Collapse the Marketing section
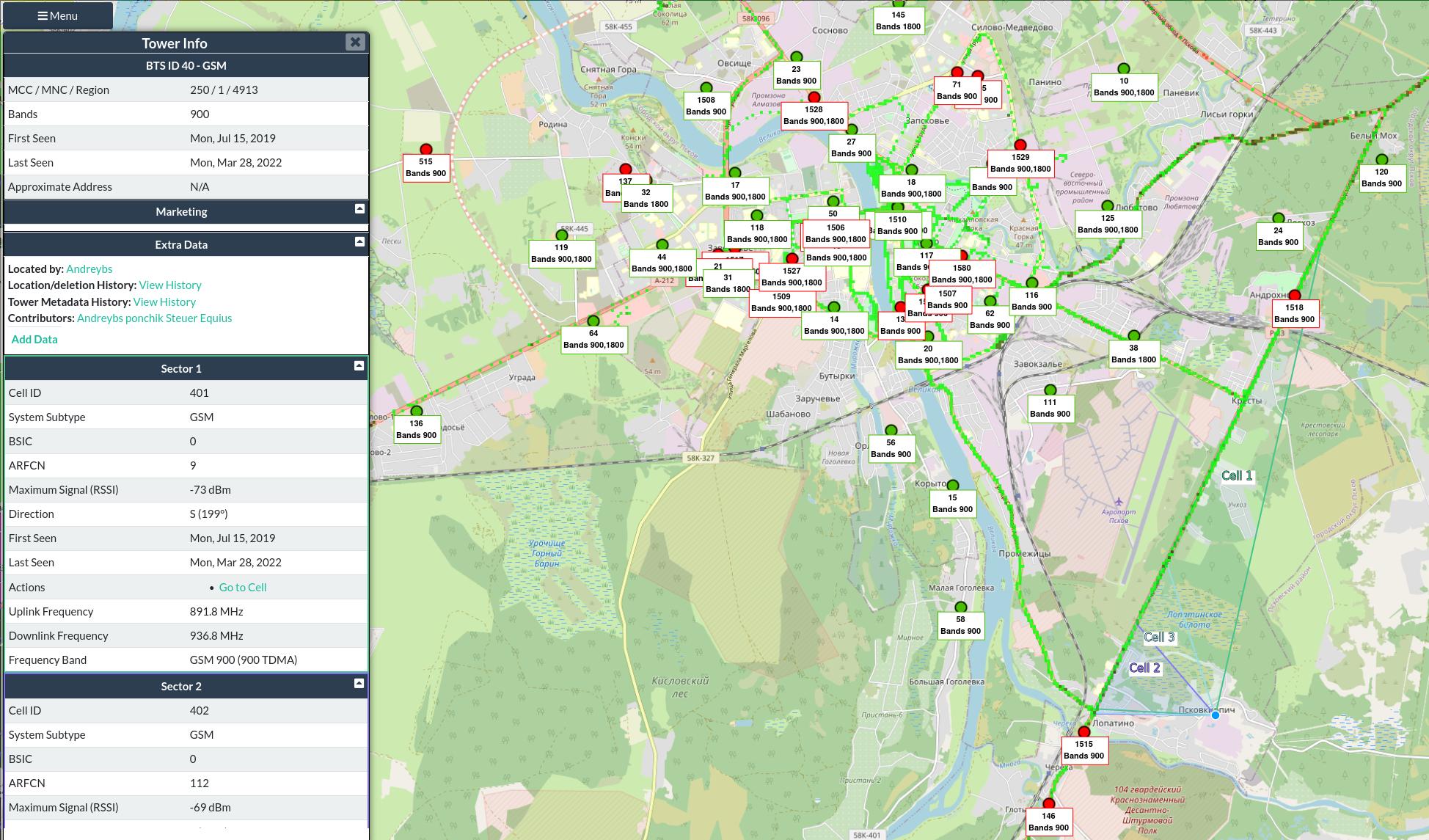This screenshot has height=840, width=1429. (359, 209)
